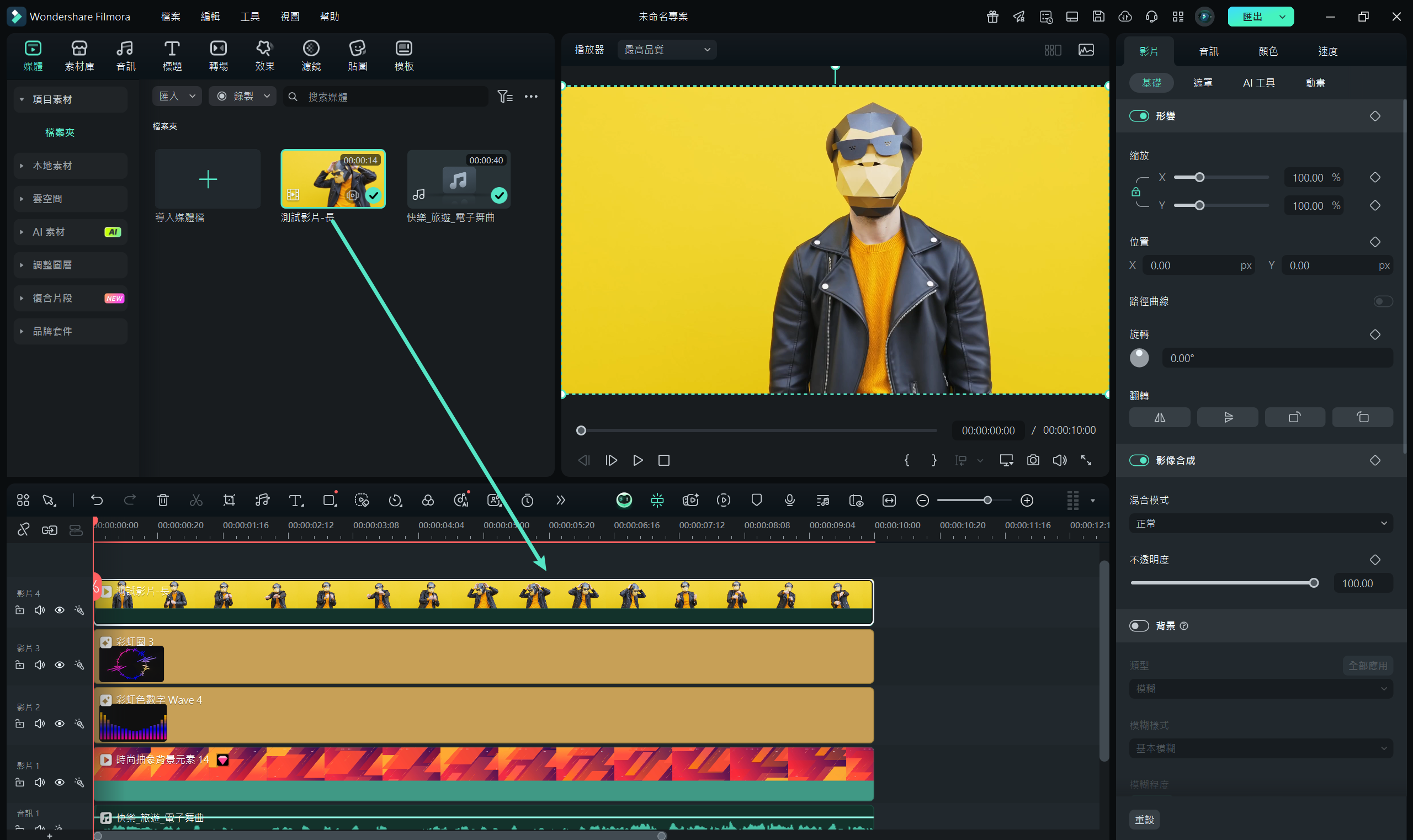1413x840 pixels.
Task: Open the 混合模式 正常 blend mode dropdown
Action: coord(1261,523)
